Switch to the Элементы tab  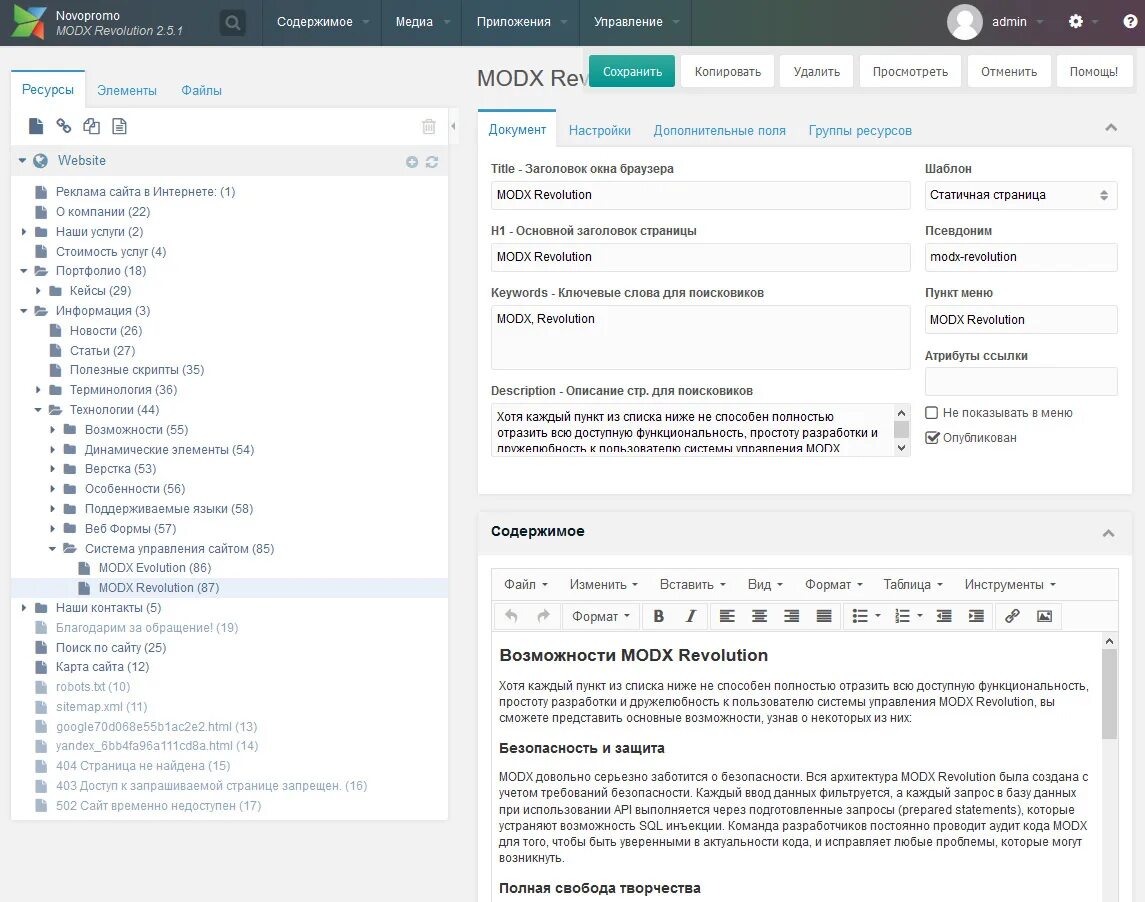point(127,91)
